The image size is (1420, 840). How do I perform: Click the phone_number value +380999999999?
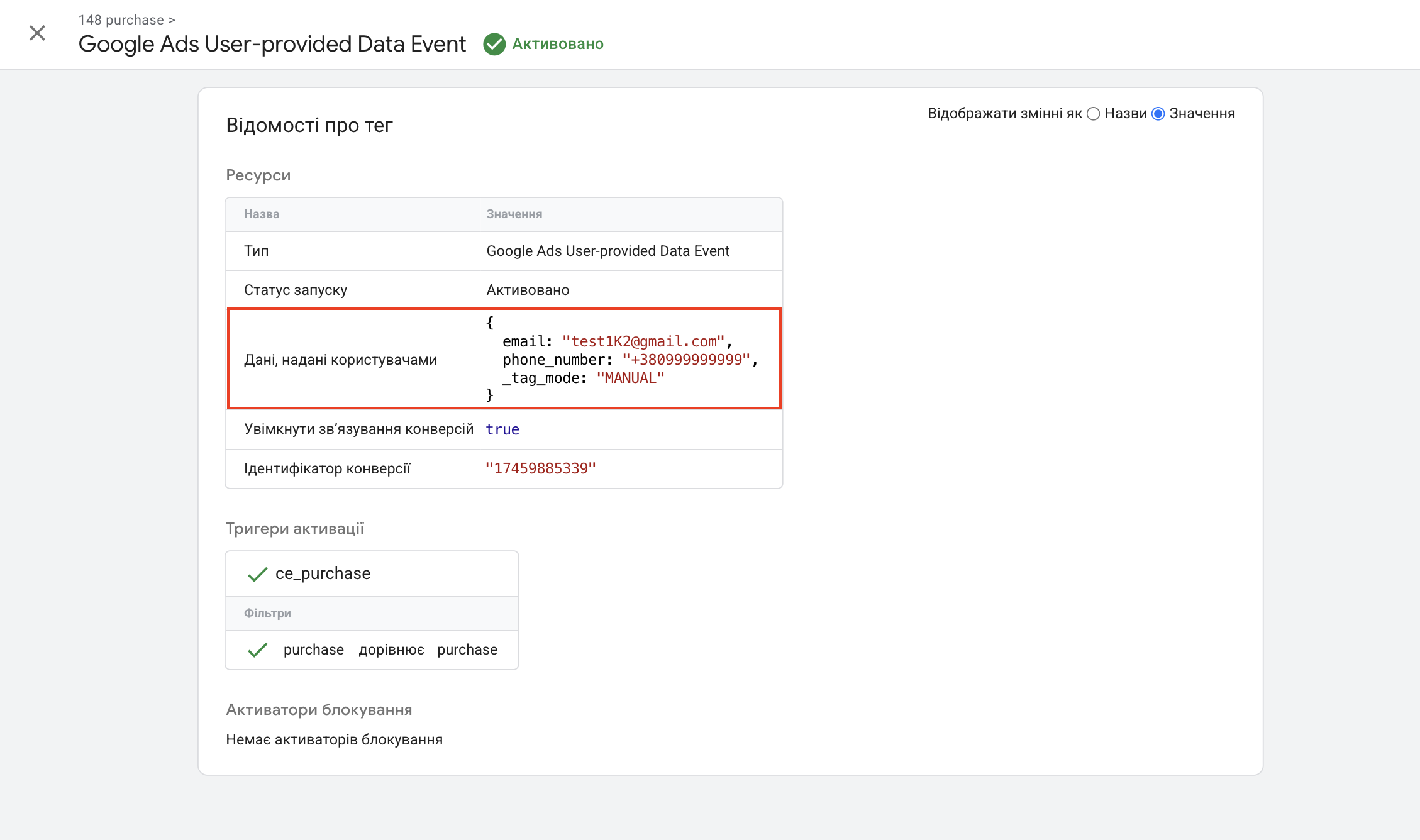(x=686, y=360)
